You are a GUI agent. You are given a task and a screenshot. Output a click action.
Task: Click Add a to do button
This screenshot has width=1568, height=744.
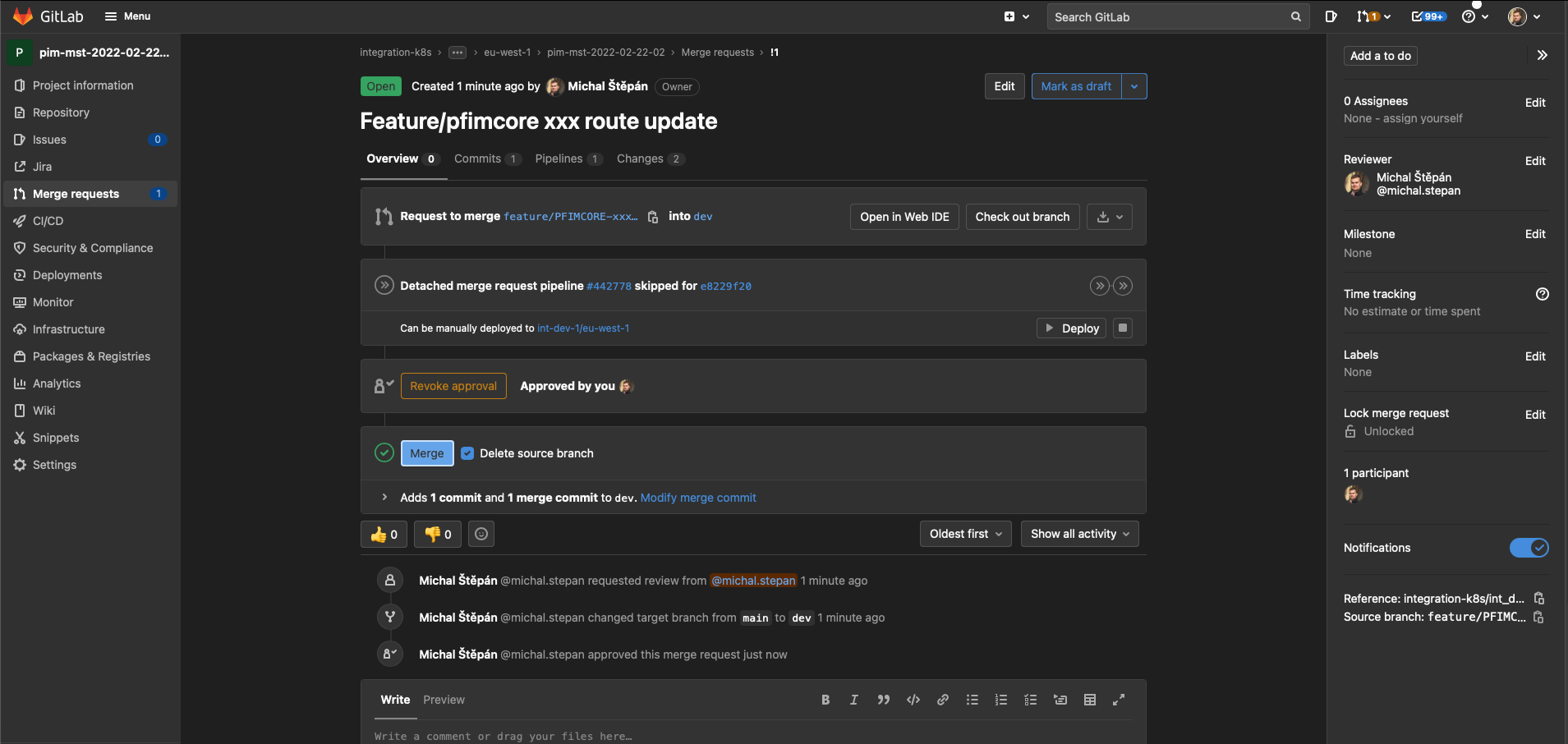click(1381, 56)
